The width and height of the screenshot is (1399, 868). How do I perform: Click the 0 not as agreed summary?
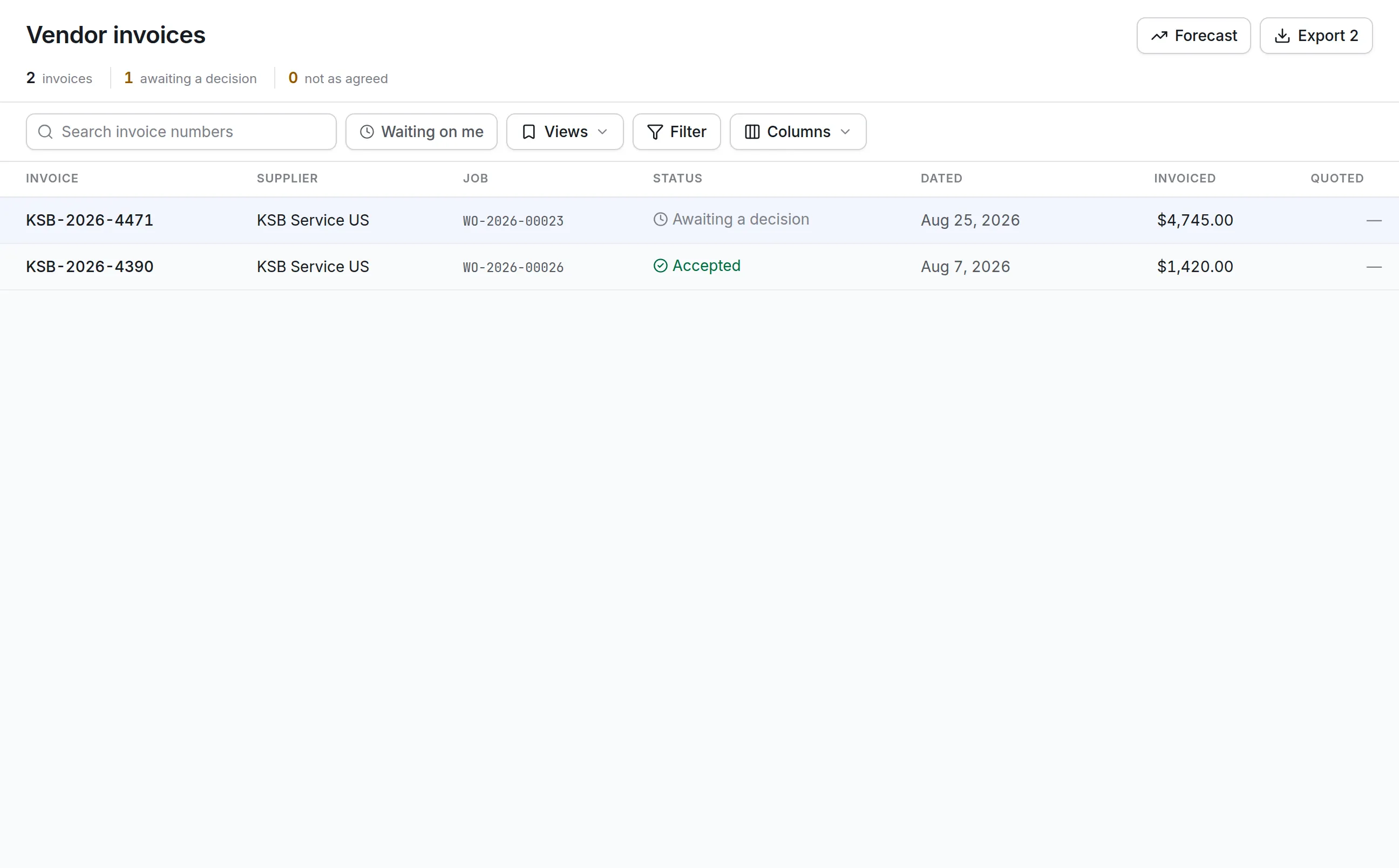click(x=338, y=78)
